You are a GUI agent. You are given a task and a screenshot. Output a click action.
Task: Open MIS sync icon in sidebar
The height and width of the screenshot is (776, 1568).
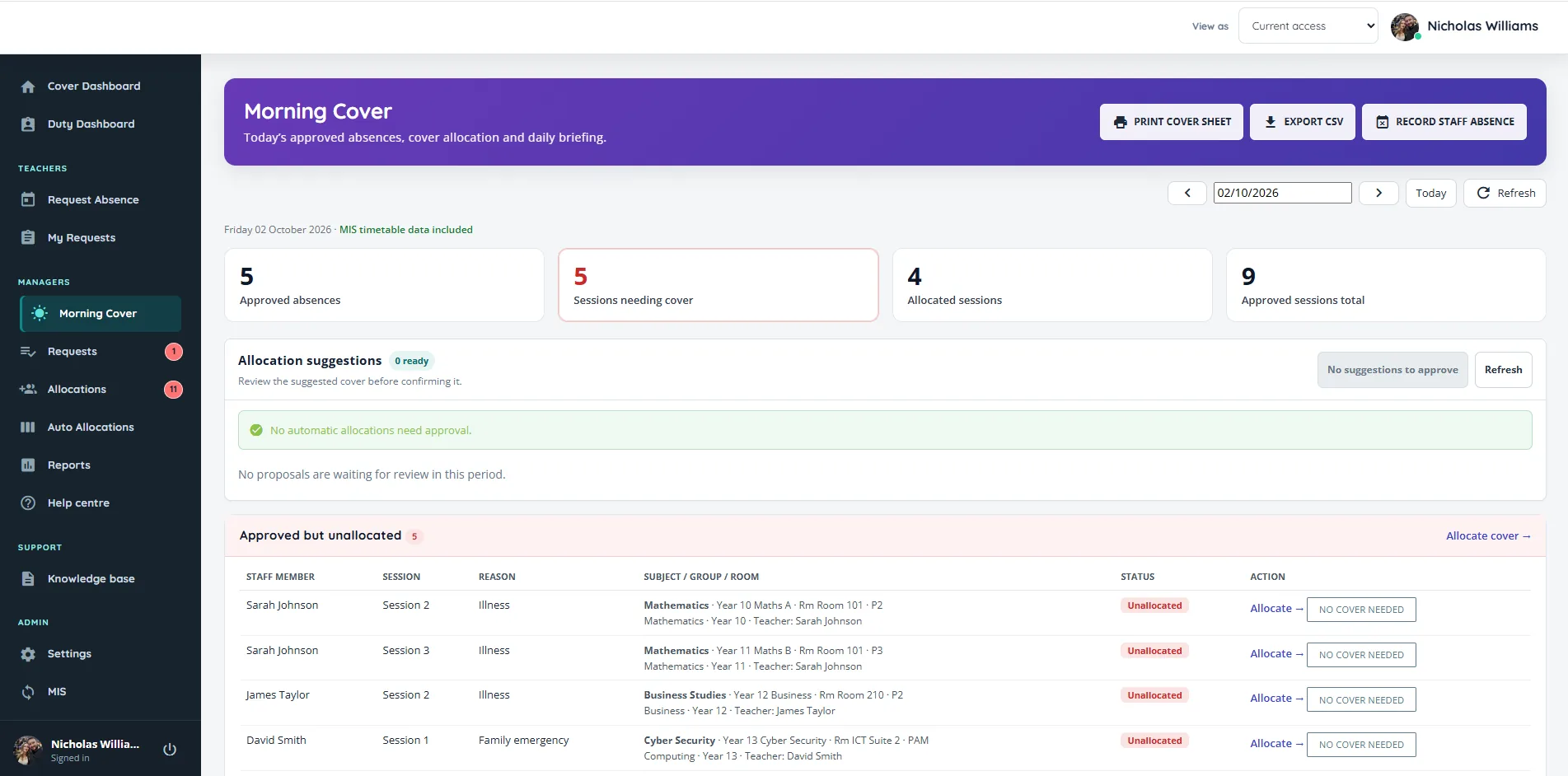28,692
